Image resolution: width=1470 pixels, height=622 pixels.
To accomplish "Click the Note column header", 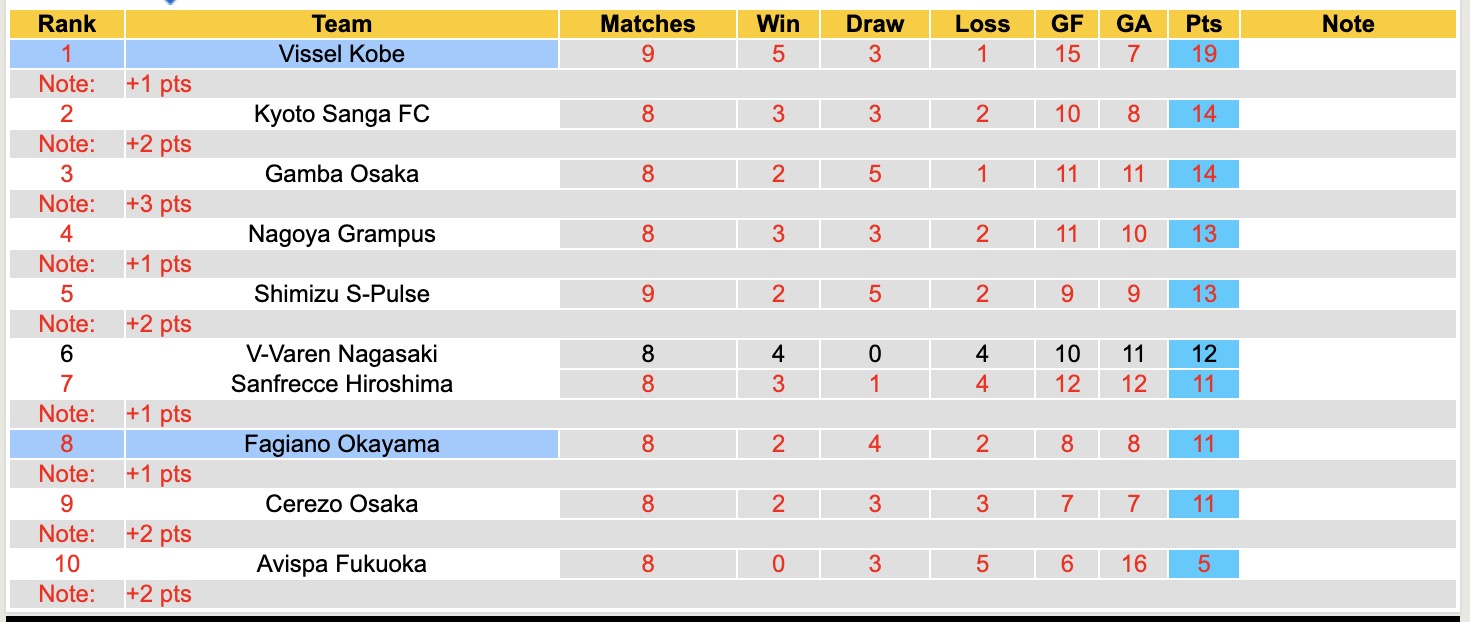I will click(x=1347, y=24).
